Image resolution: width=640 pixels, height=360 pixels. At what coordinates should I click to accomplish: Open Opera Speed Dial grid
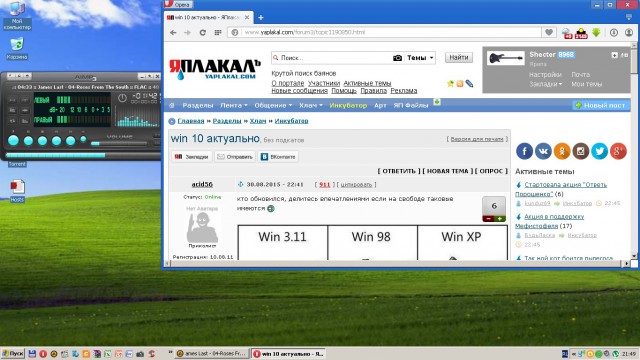218,32
